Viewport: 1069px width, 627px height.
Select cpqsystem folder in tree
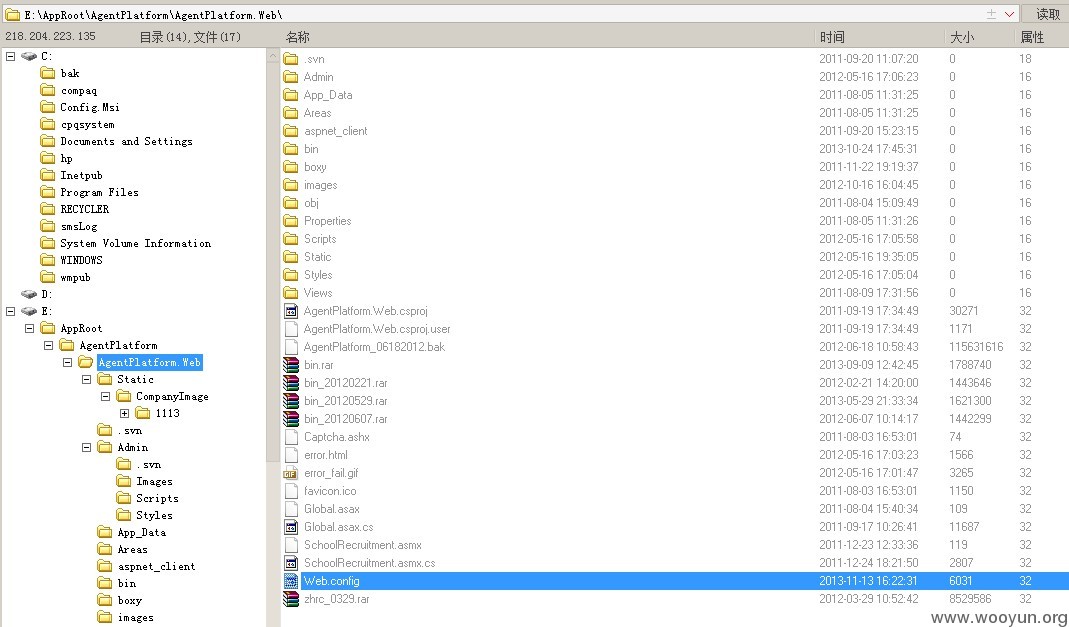[87, 124]
